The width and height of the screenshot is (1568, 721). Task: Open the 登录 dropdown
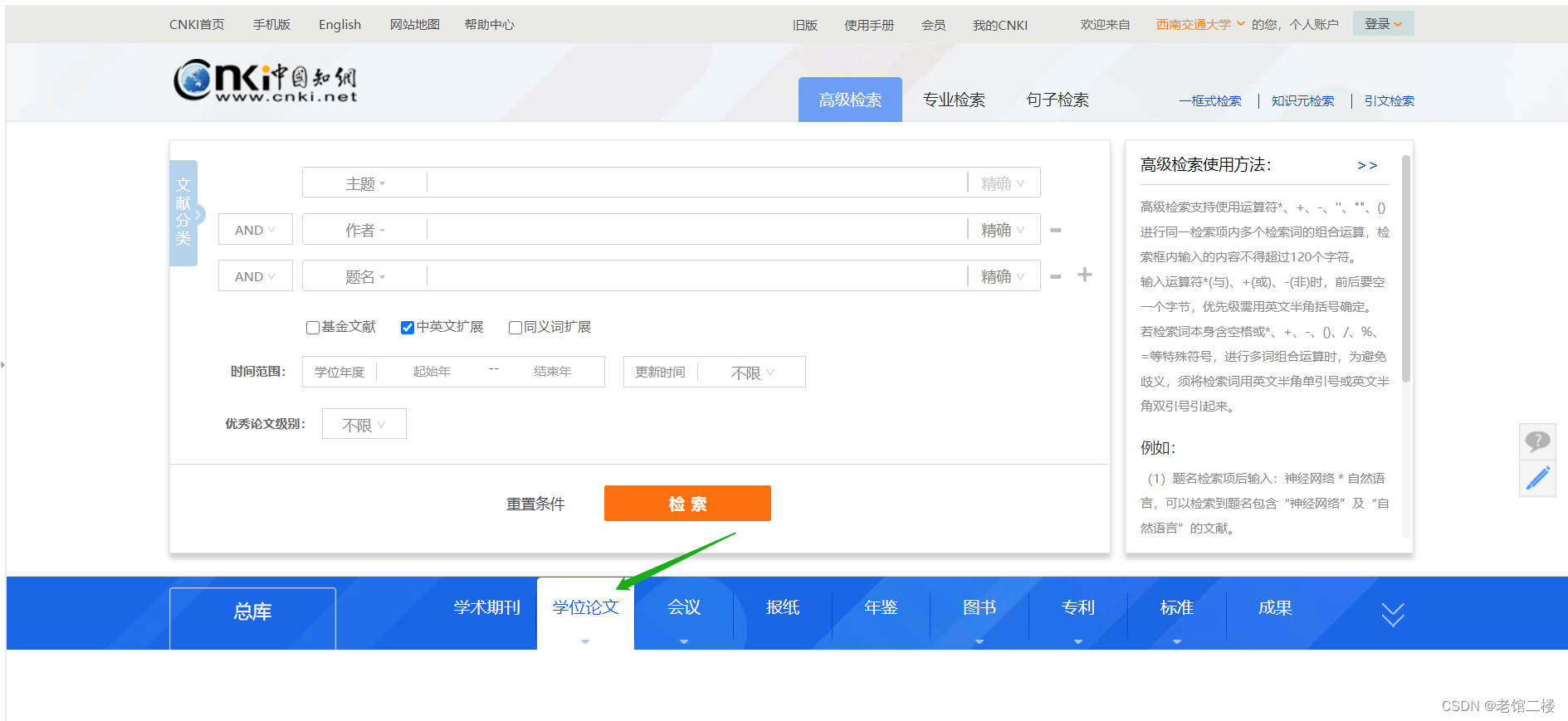1383,24
